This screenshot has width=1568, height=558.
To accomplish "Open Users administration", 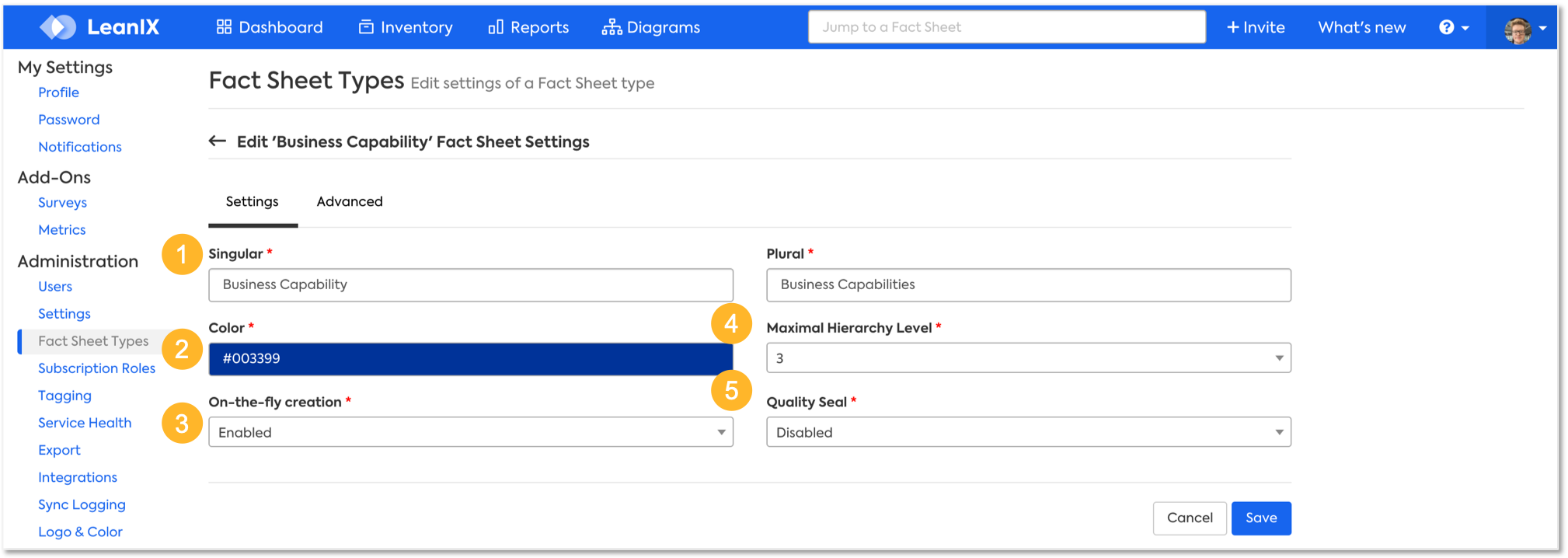I will (55, 287).
